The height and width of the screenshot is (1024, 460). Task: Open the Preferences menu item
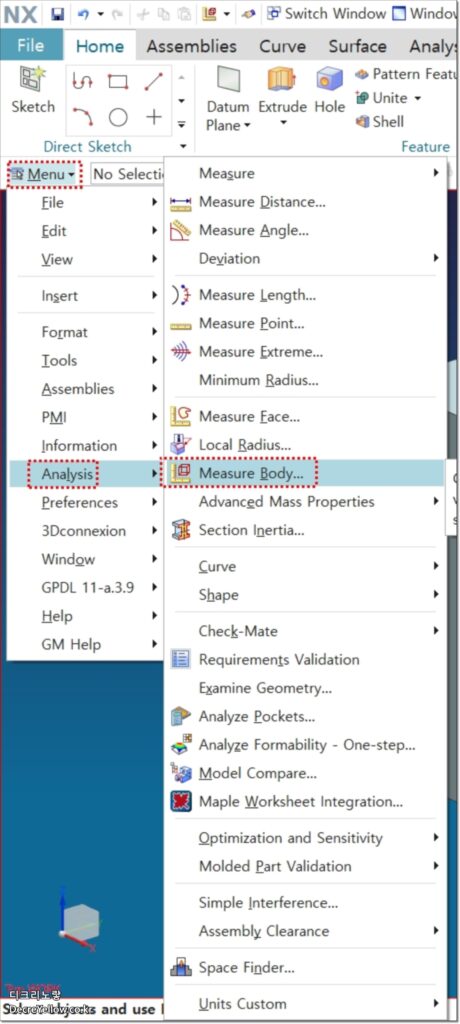(85, 502)
